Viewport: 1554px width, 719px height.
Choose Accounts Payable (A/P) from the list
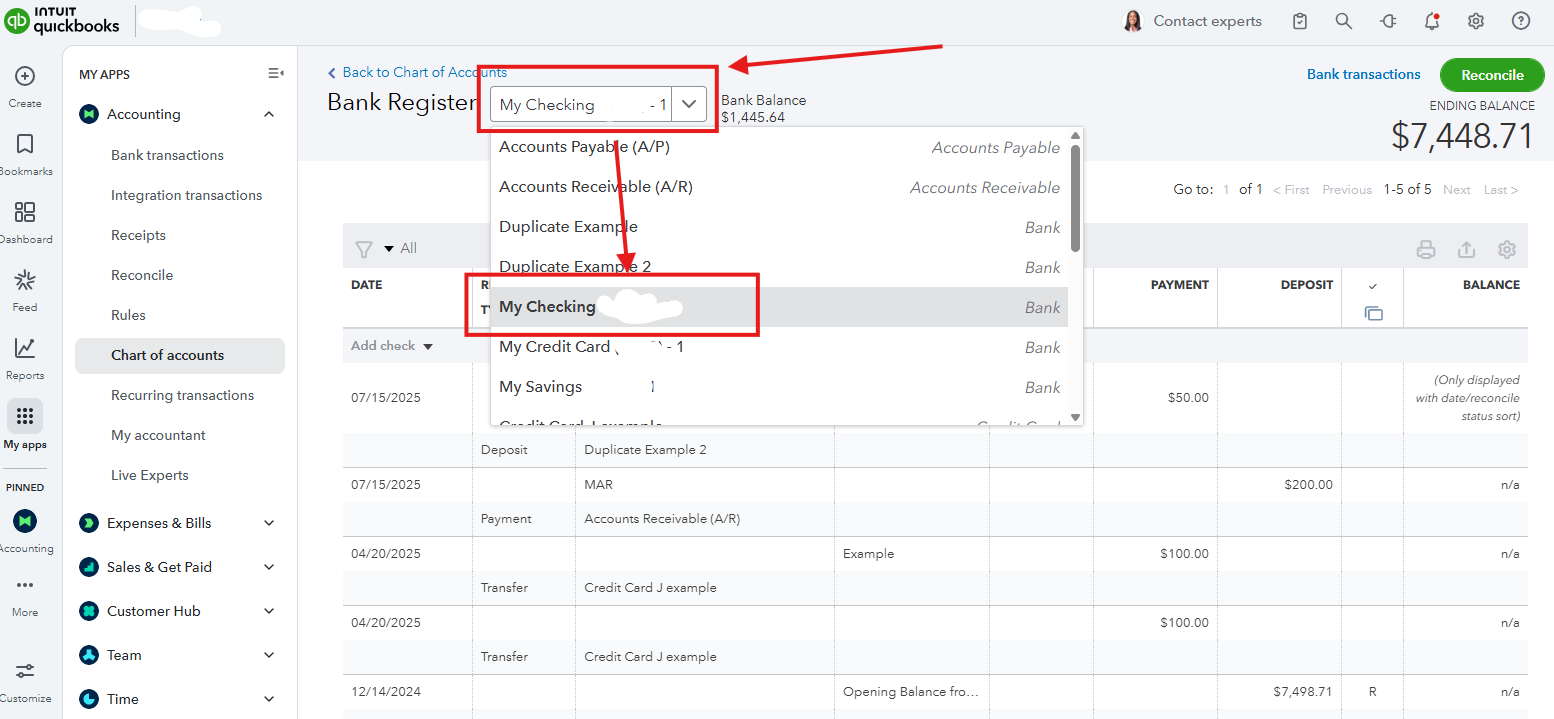779,148
